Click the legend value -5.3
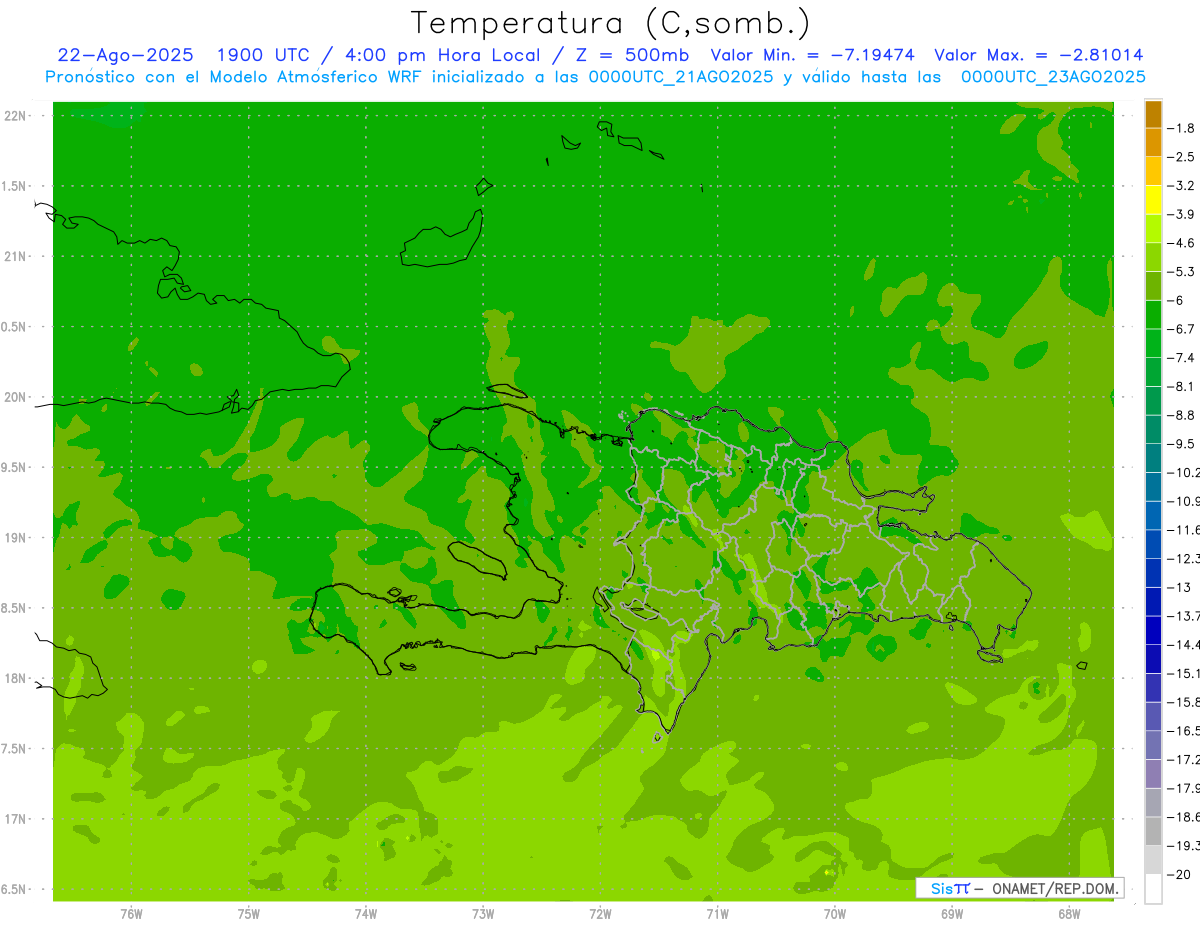 point(1183,272)
